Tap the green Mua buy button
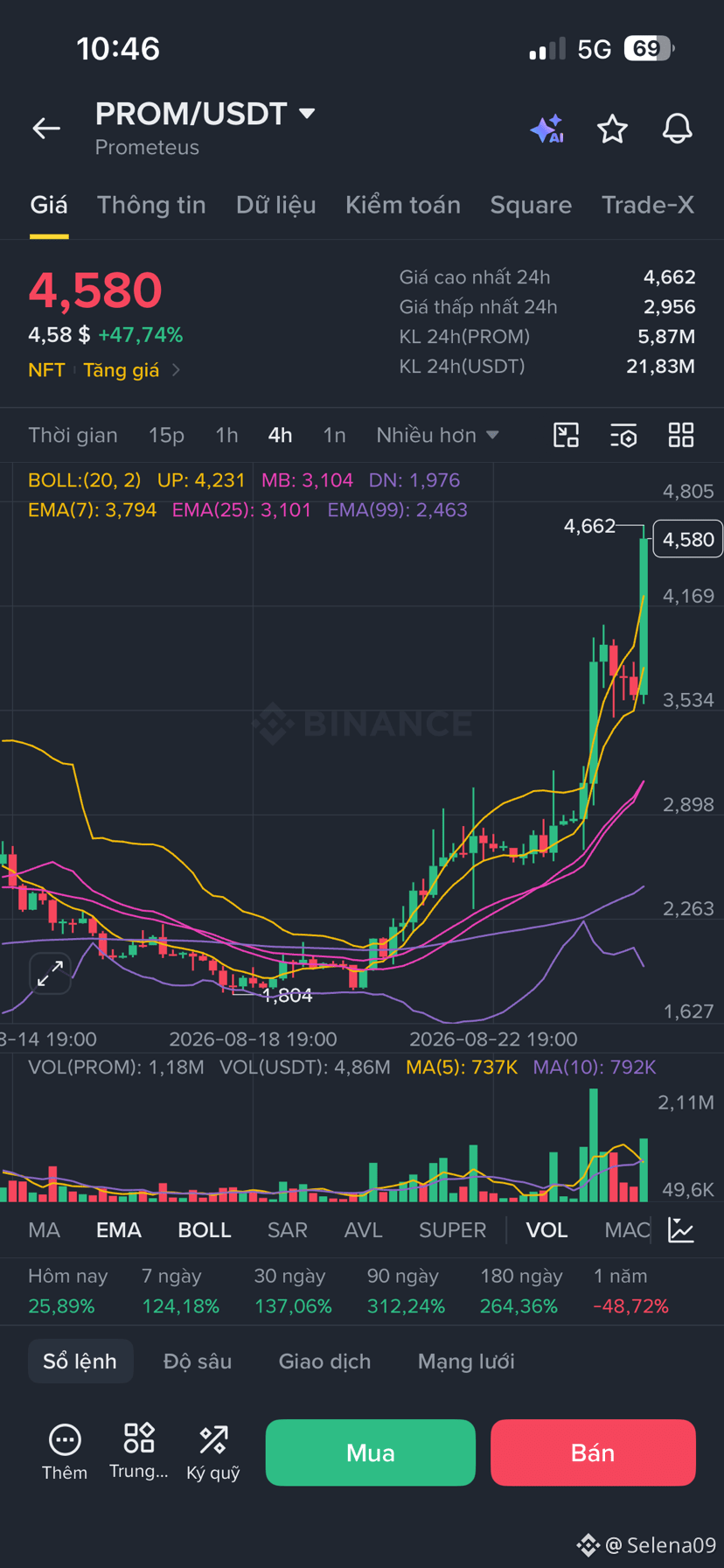 click(371, 1452)
